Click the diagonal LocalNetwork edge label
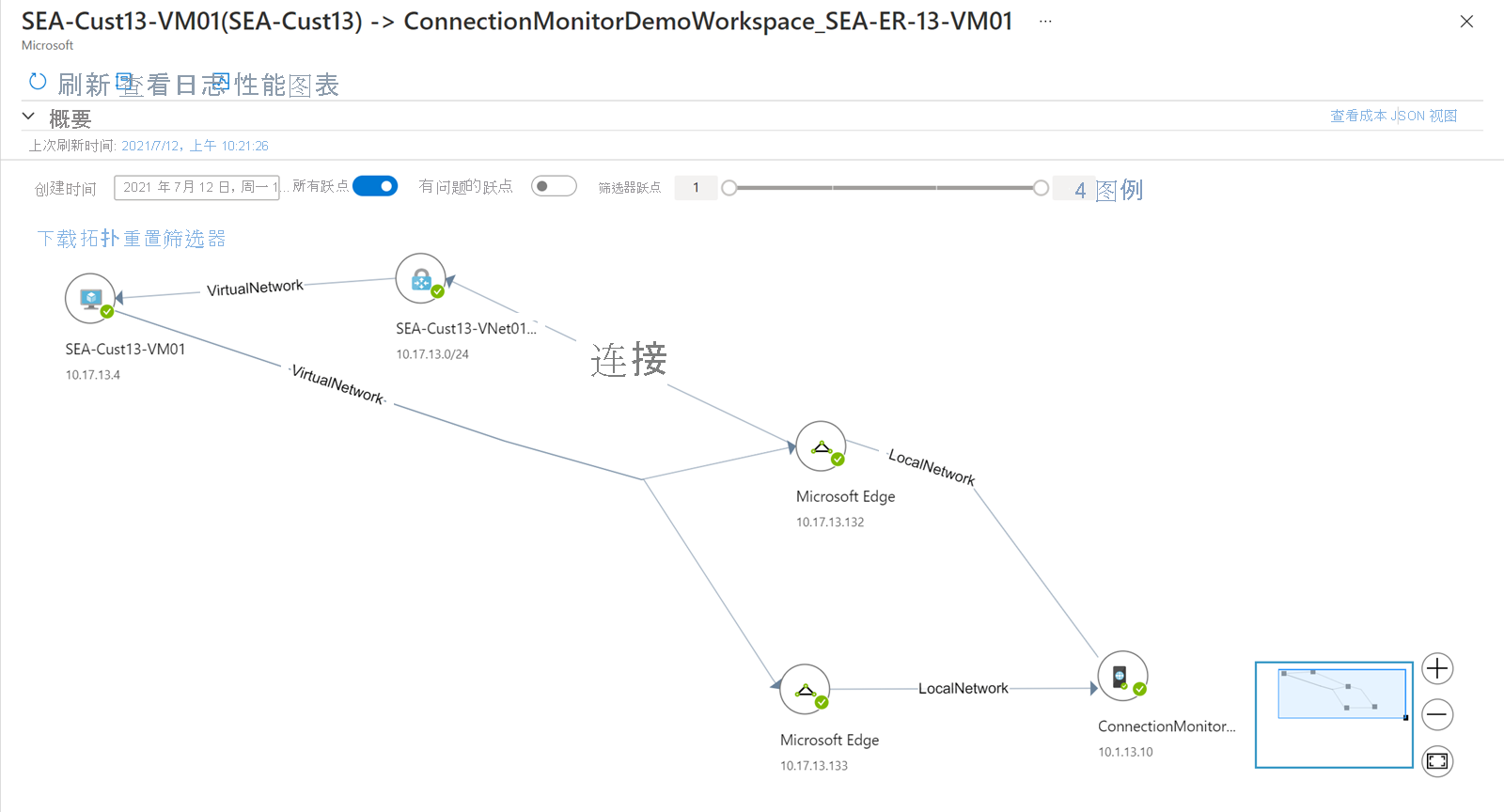The width and height of the screenshot is (1504, 812). click(932, 467)
